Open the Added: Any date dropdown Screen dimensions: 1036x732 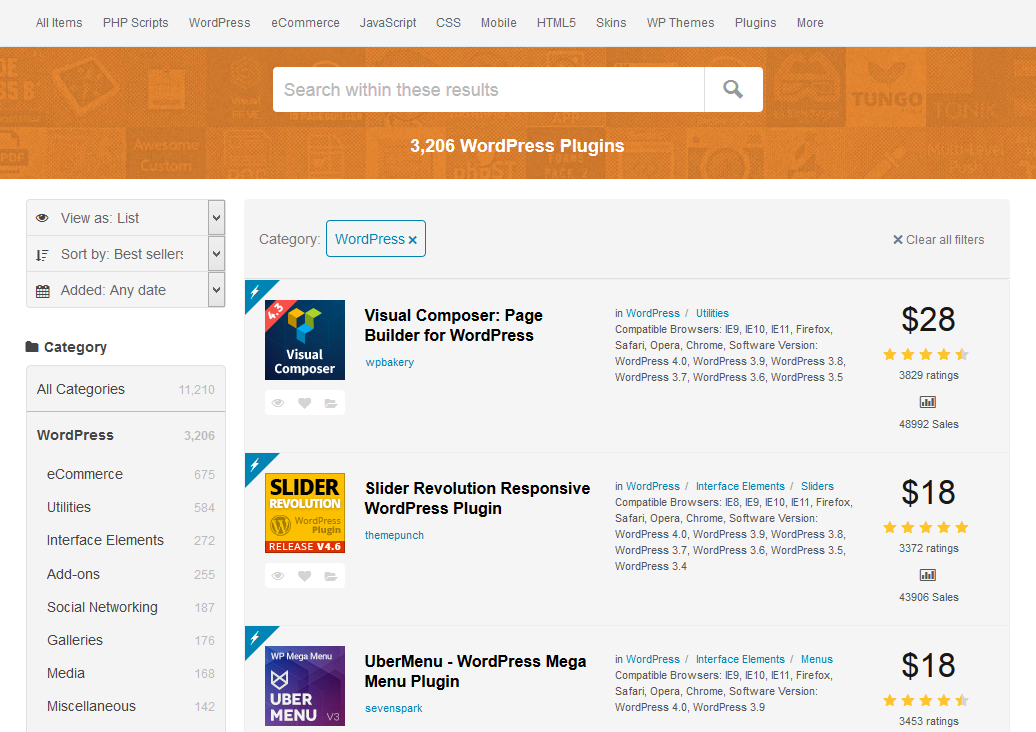pyautogui.click(x=126, y=290)
